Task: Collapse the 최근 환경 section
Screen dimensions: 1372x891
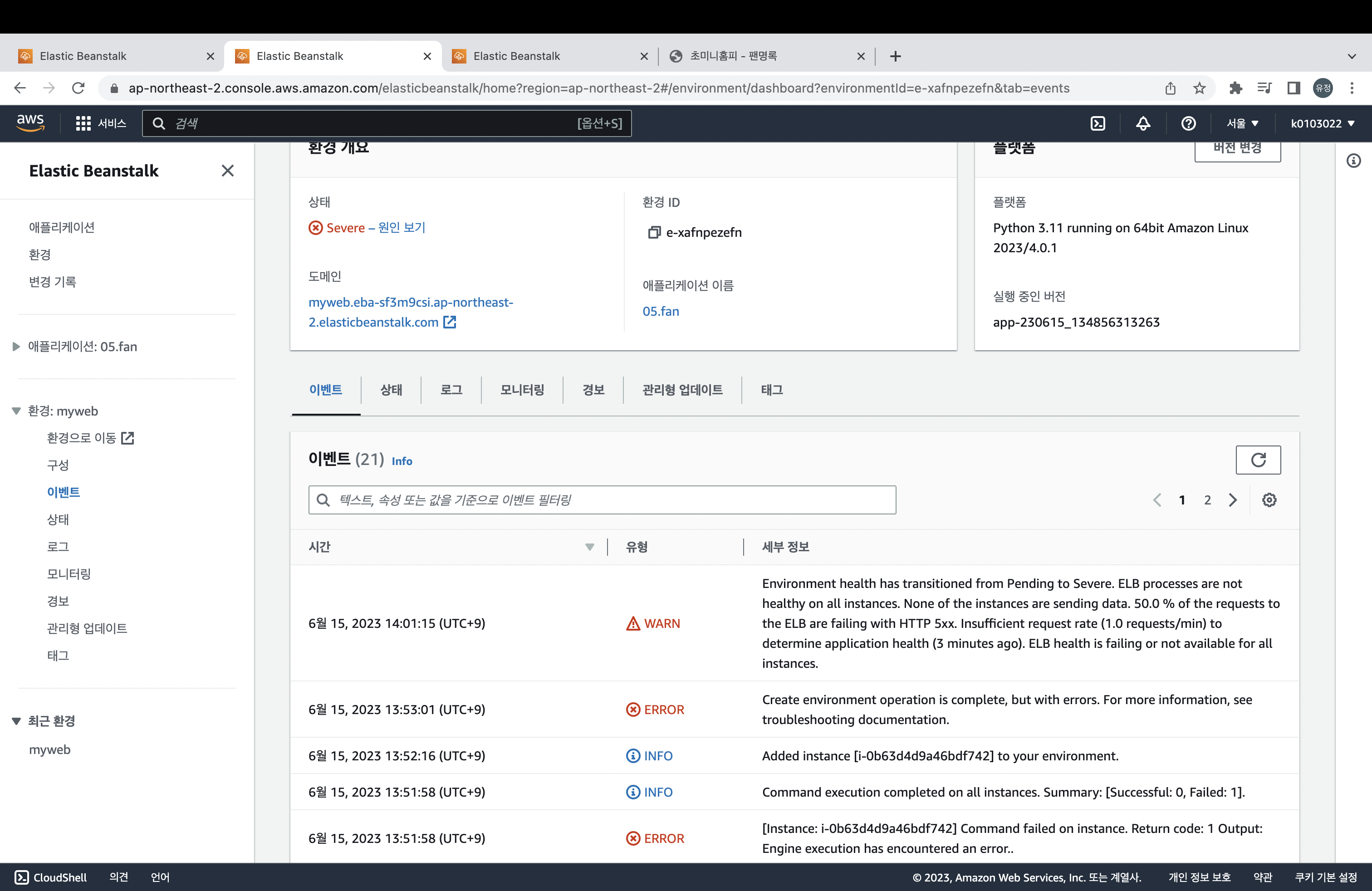Action: pyautogui.click(x=16, y=721)
